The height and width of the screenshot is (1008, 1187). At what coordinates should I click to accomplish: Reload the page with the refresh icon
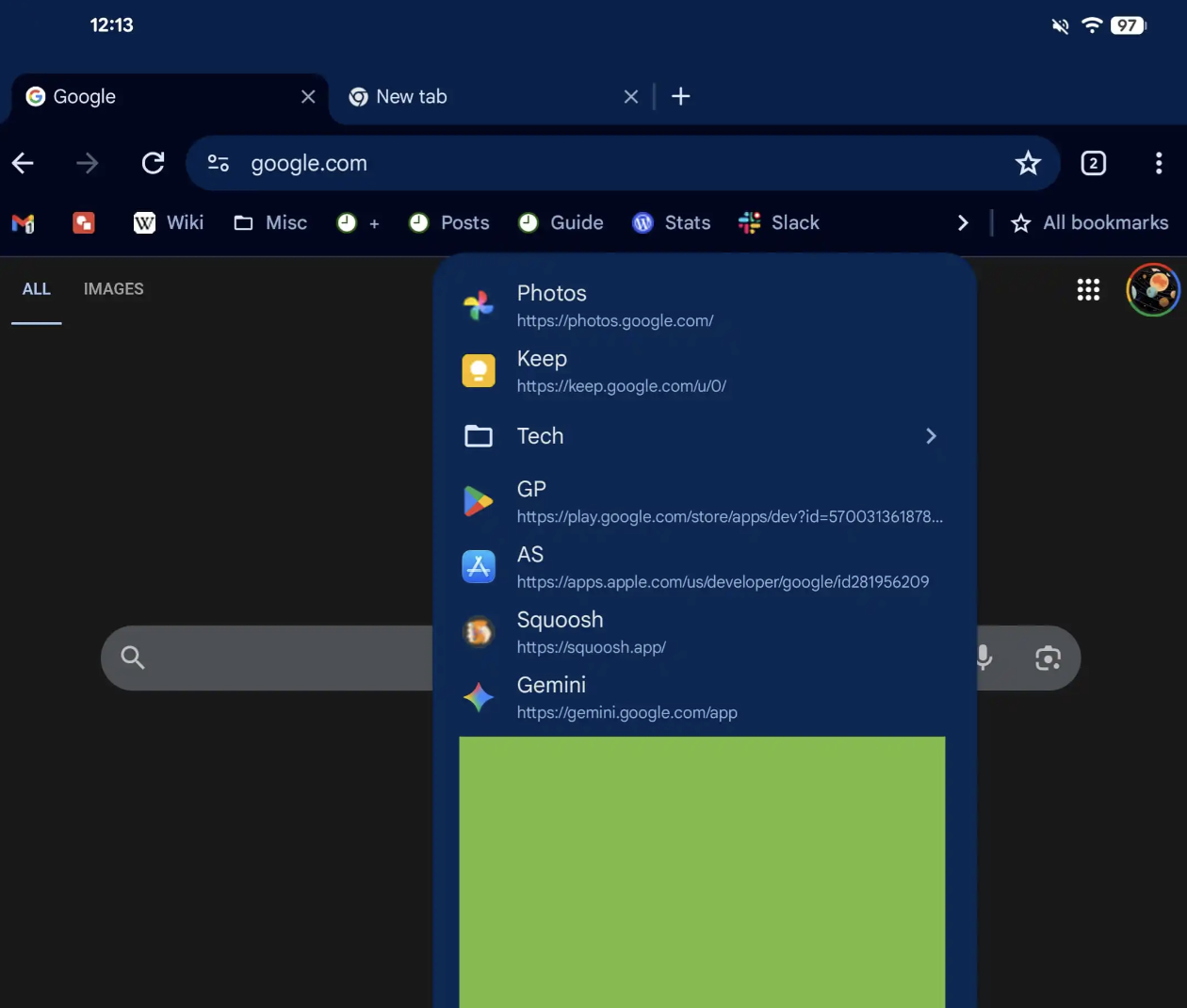(x=153, y=163)
